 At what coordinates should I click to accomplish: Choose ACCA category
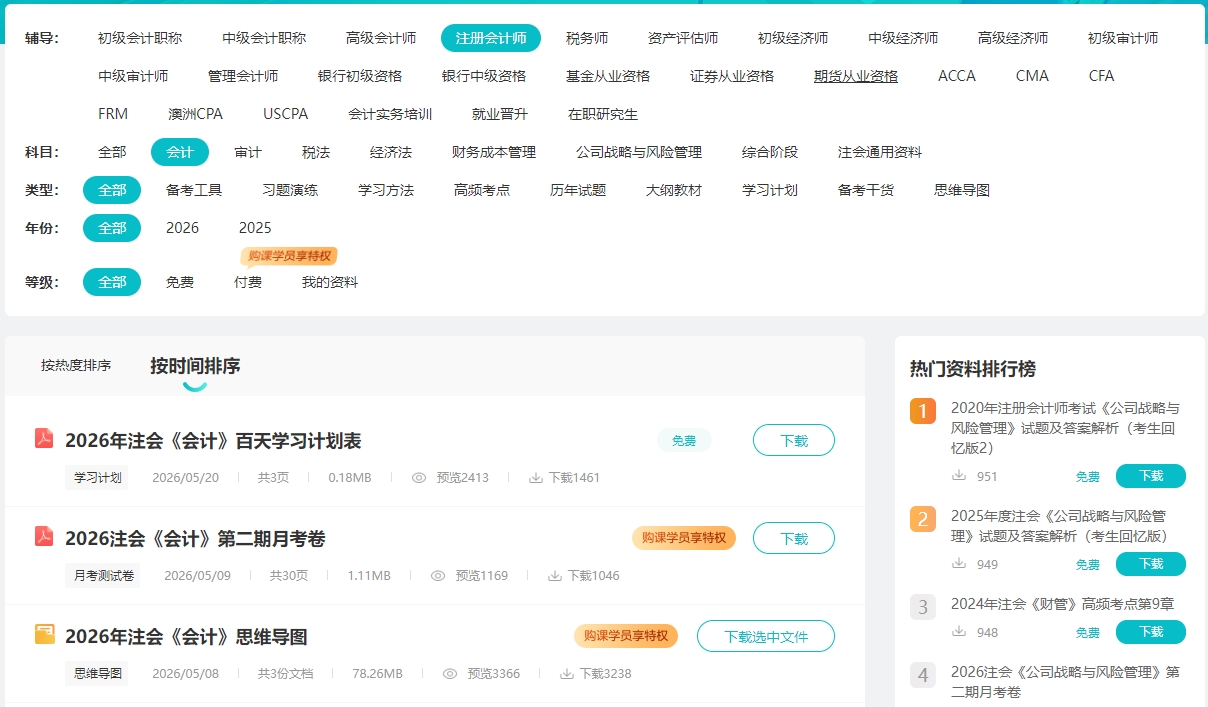pos(957,76)
